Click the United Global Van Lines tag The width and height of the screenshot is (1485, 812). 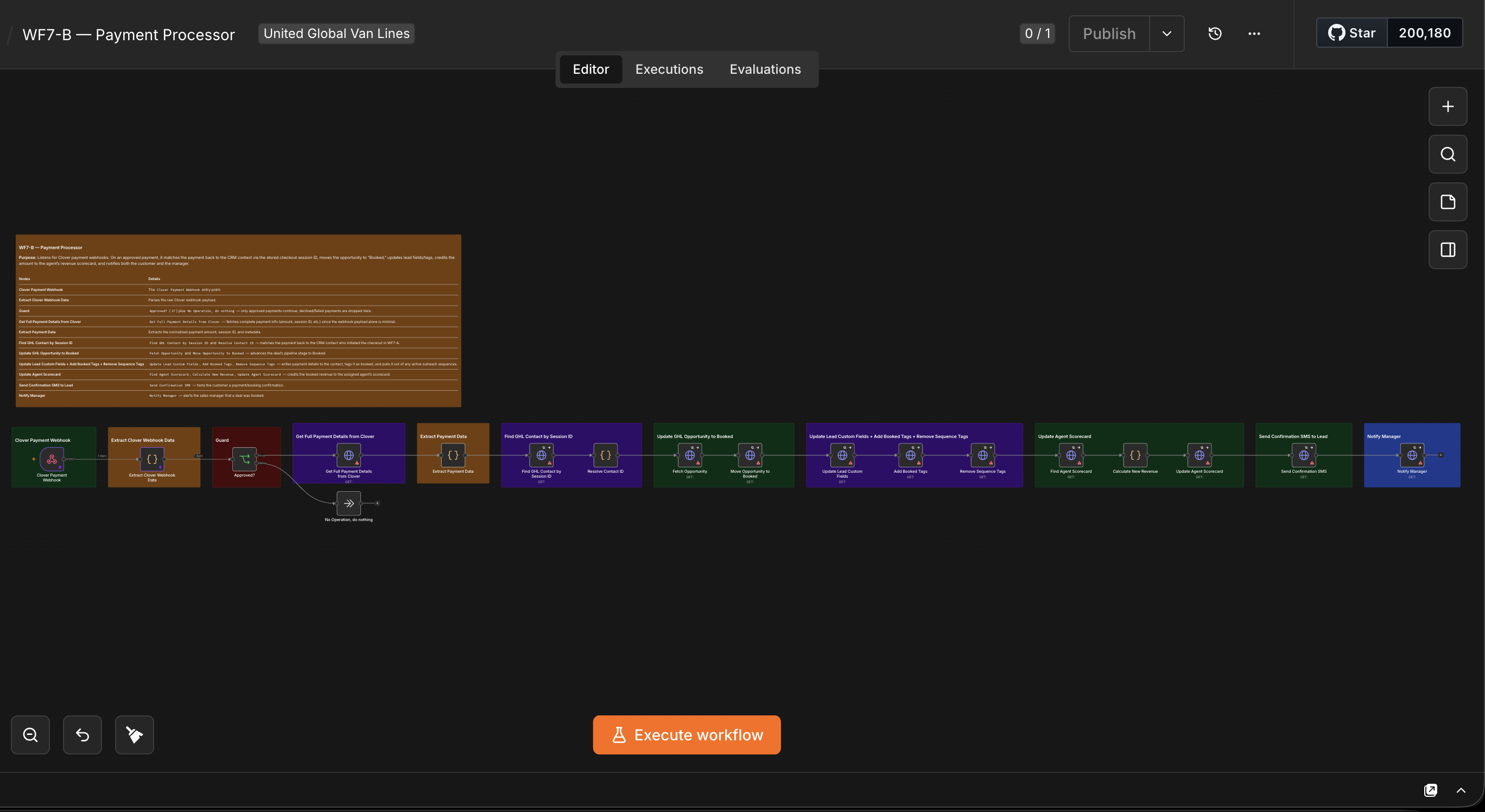point(337,34)
